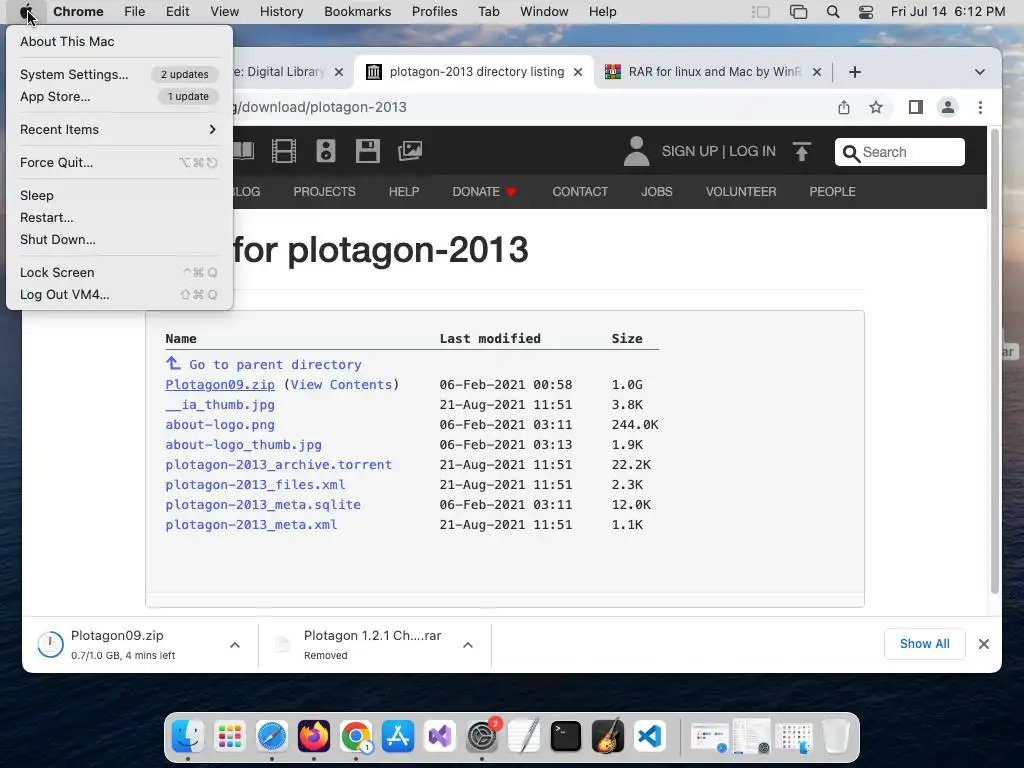Image resolution: width=1024 pixels, height=768 pixels.
Task: Open the Trash in the Dock
Action: (x=836, y=736)
